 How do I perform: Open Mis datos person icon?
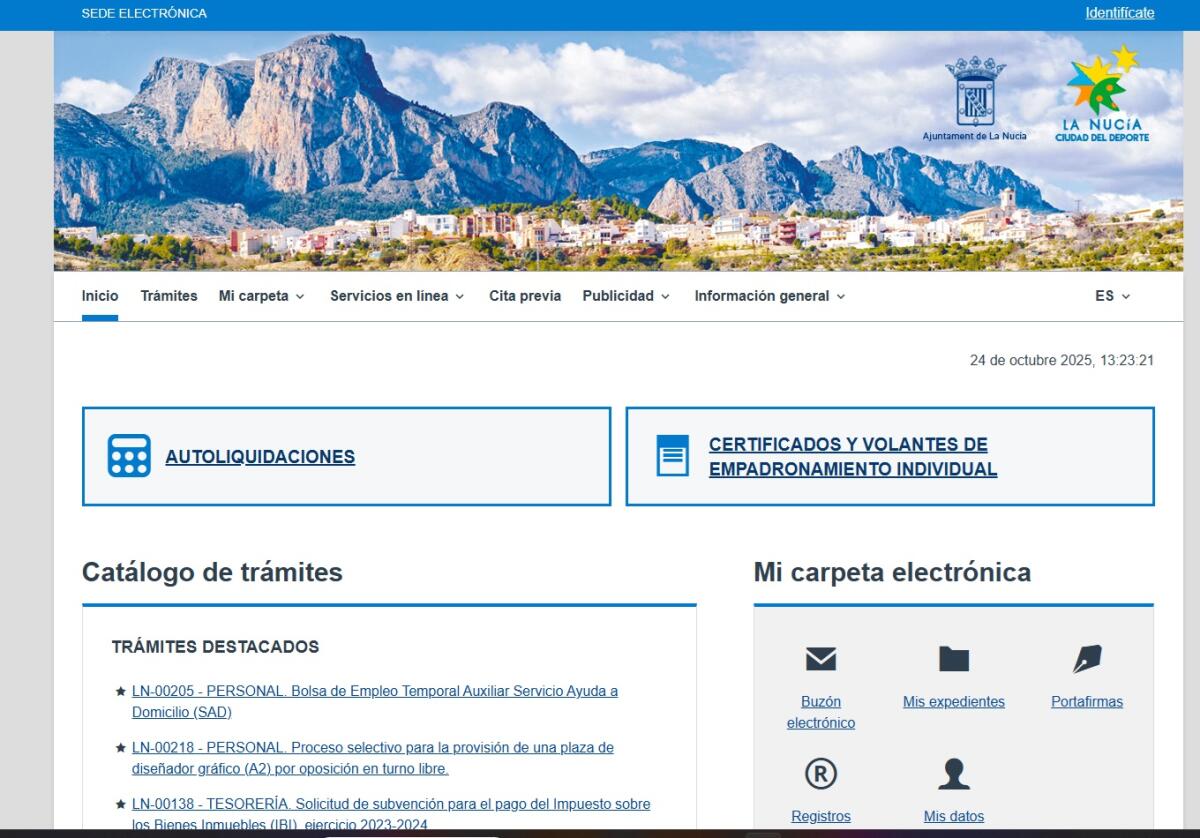(953, 775)
